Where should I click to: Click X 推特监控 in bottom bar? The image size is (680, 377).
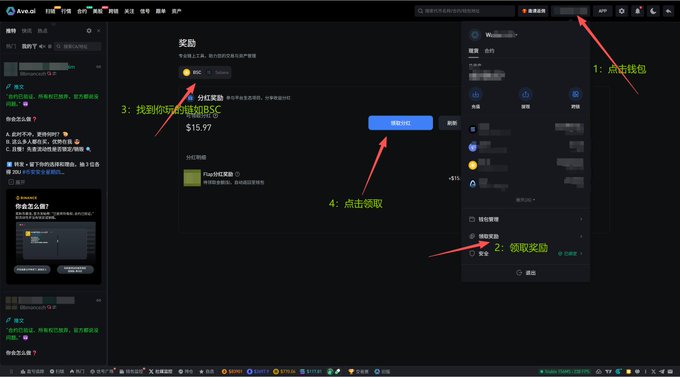click(x=160, y=372)
